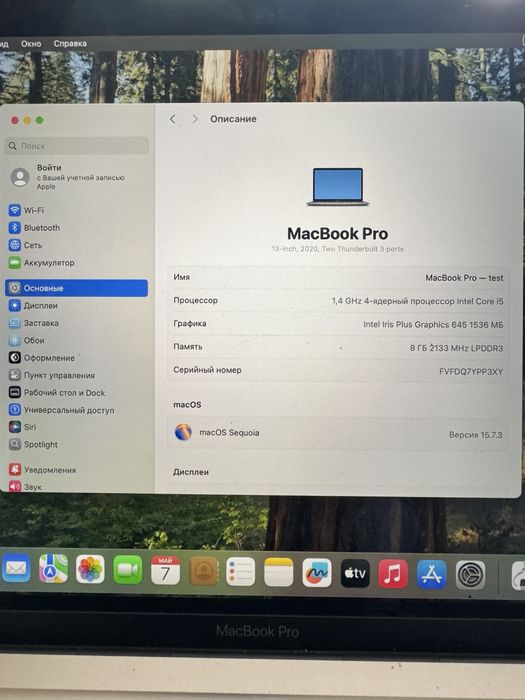Launch FaceTime from the Dock

tap(128, 570)
